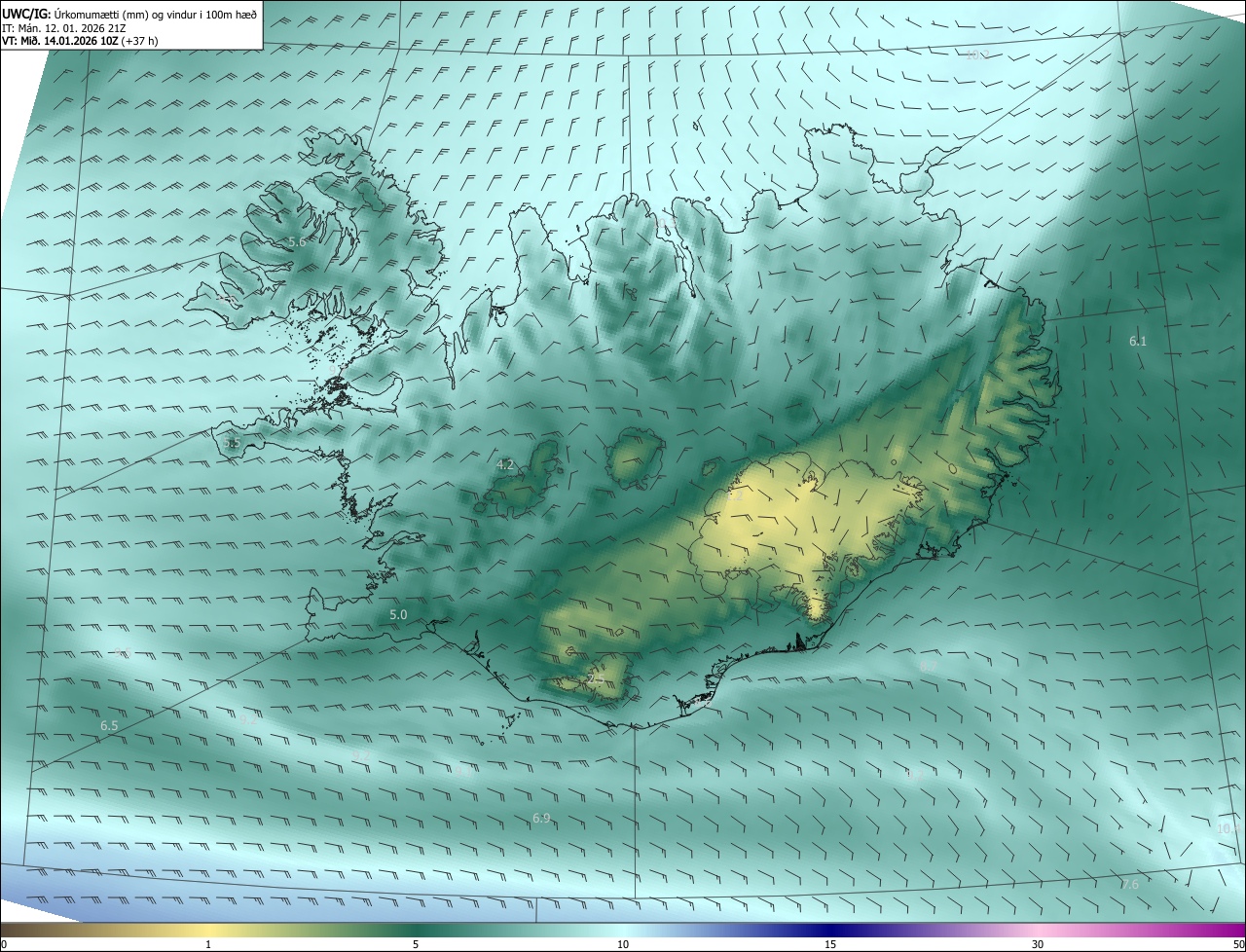The width and height of the screenshot is (1246, 952).
Task: Click the 6.1 value off the east coast
Action: (x=1138, y=341)
